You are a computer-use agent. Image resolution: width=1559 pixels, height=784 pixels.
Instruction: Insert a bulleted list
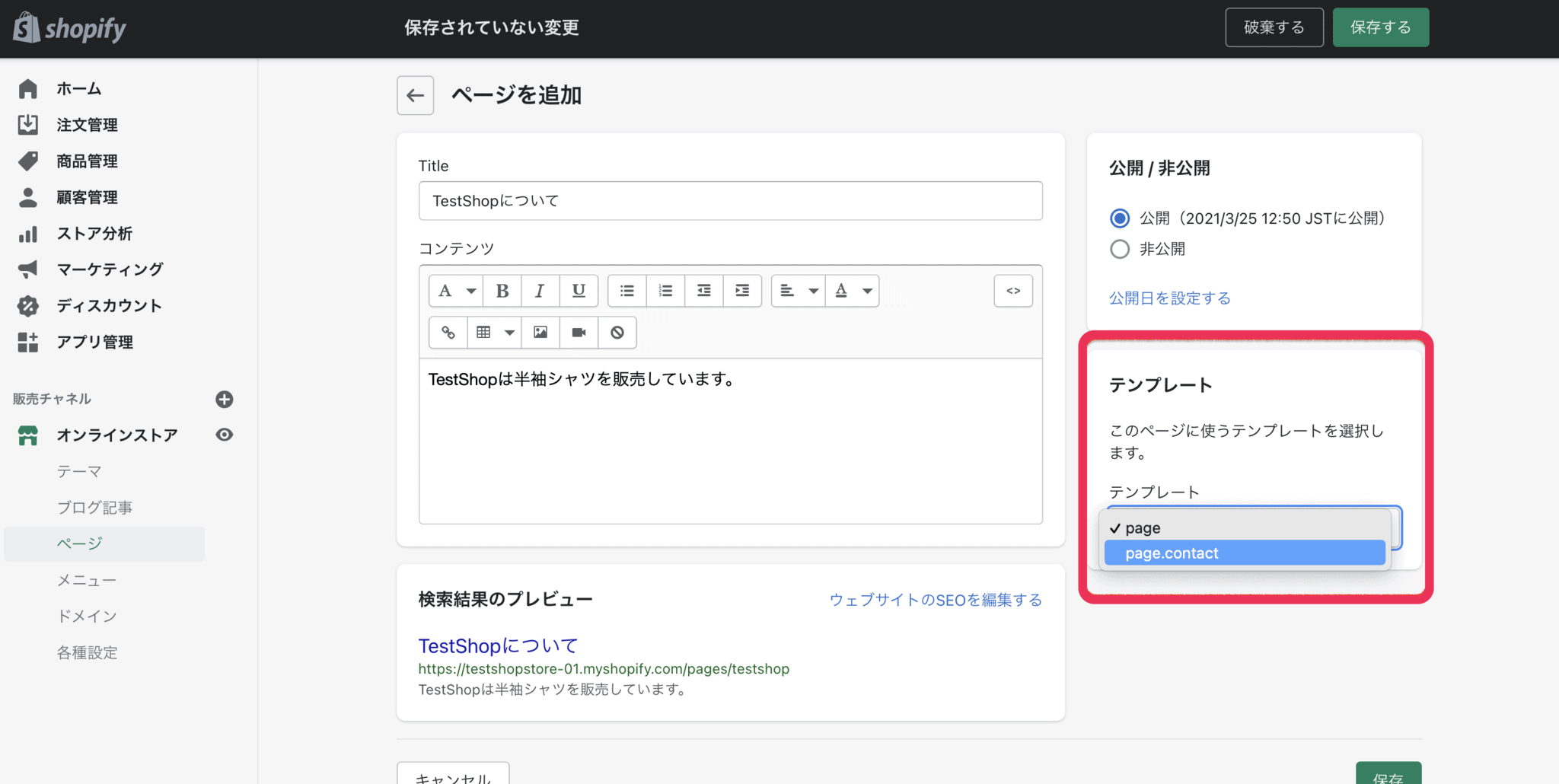pos(626,290)
